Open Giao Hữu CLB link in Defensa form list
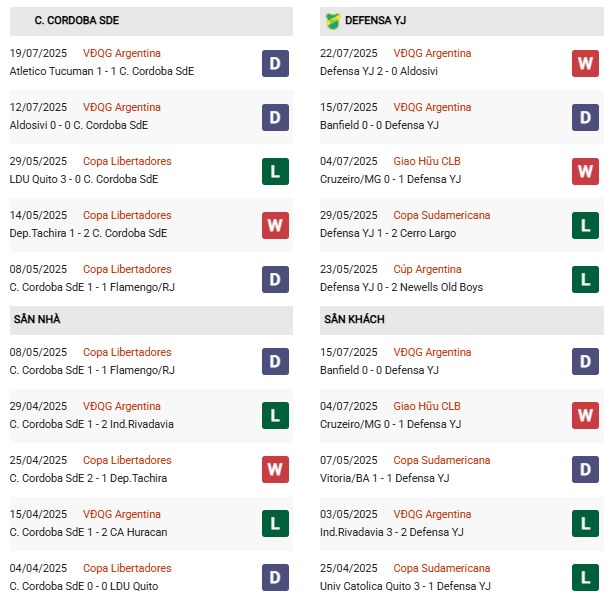Viewport: 606px width, 598px height. click(x=427, y=161)
